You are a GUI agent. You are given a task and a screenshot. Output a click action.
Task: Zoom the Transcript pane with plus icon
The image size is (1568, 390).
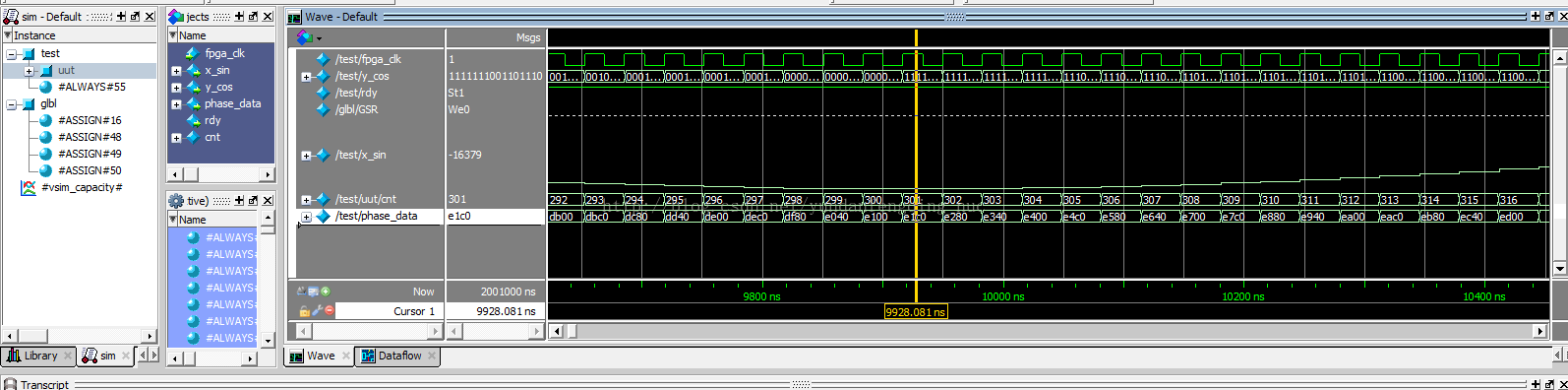(1536, 384)
